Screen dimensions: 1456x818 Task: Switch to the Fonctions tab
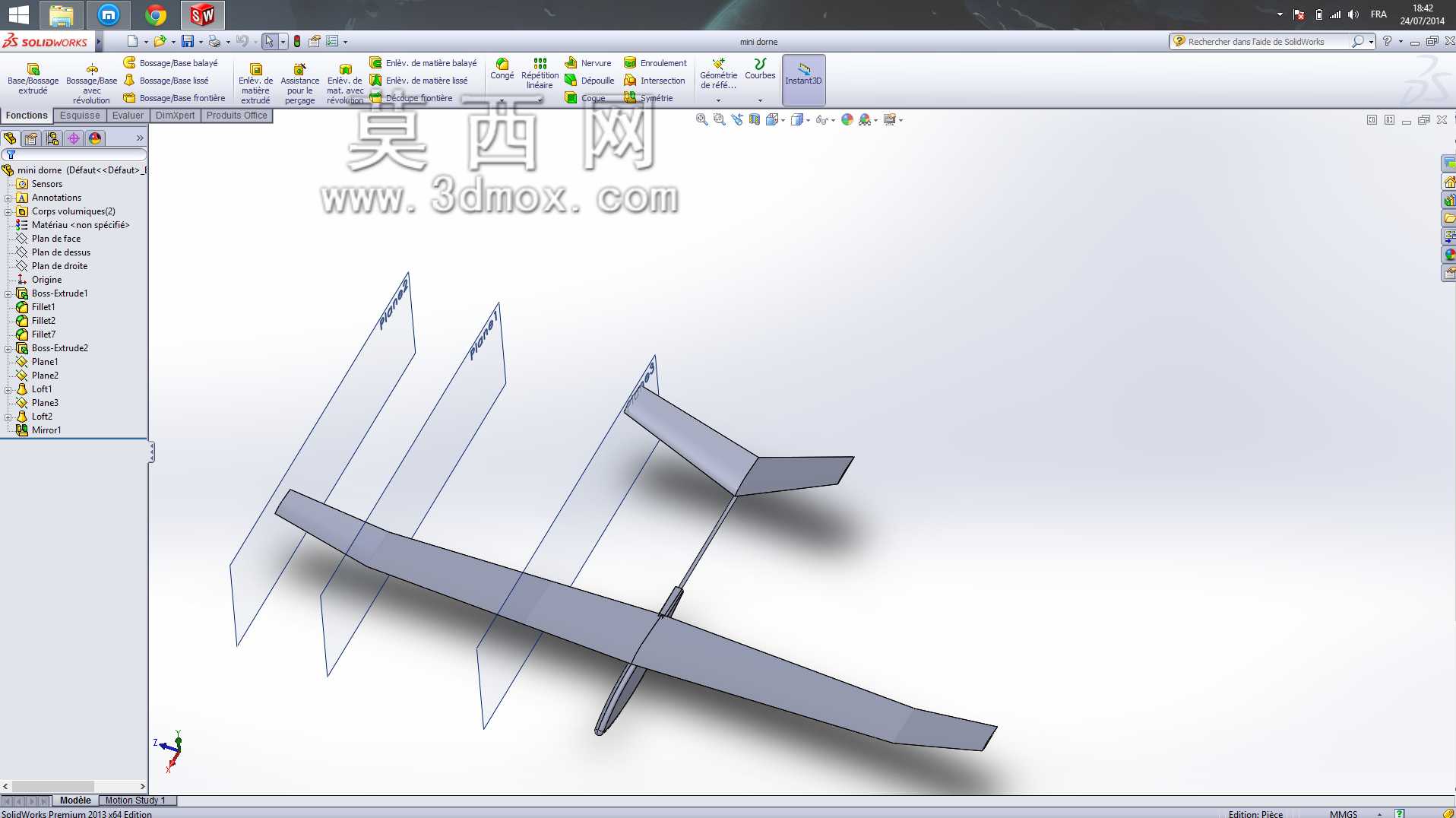[x=27, y=116]
